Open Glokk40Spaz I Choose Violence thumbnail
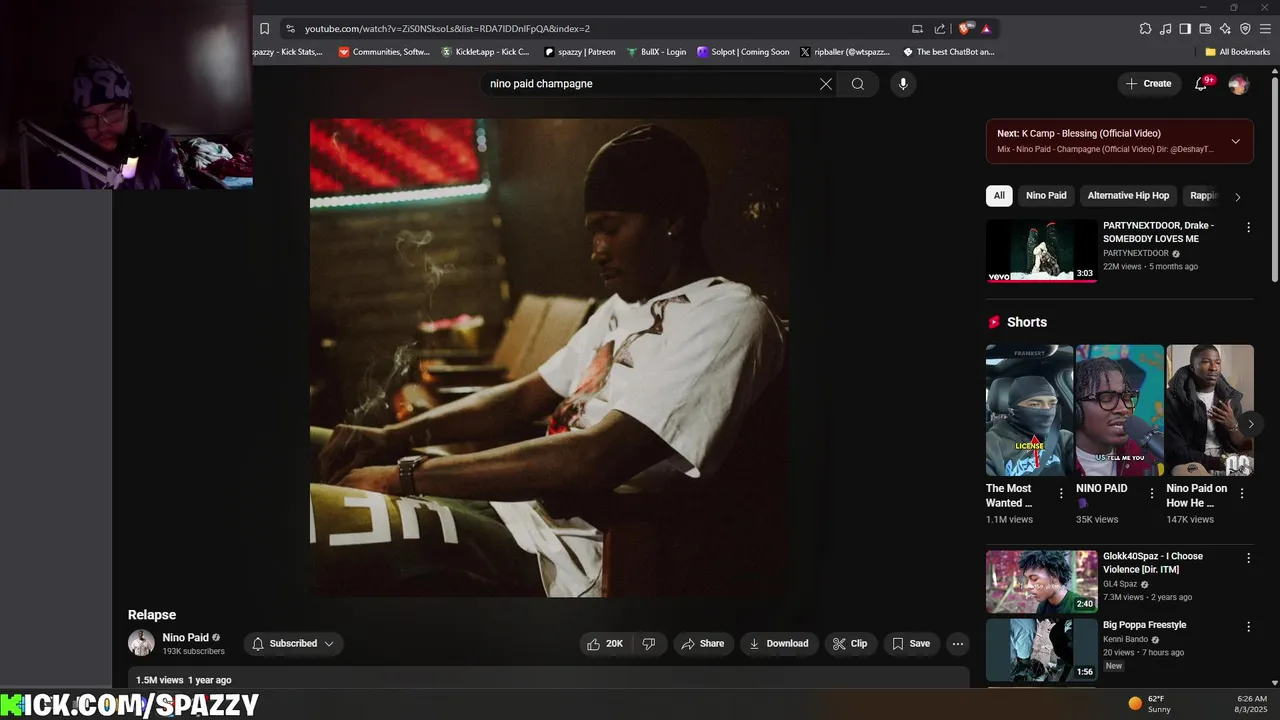Viewport: 1280px width, 720px height. (x=1041, y=581)
